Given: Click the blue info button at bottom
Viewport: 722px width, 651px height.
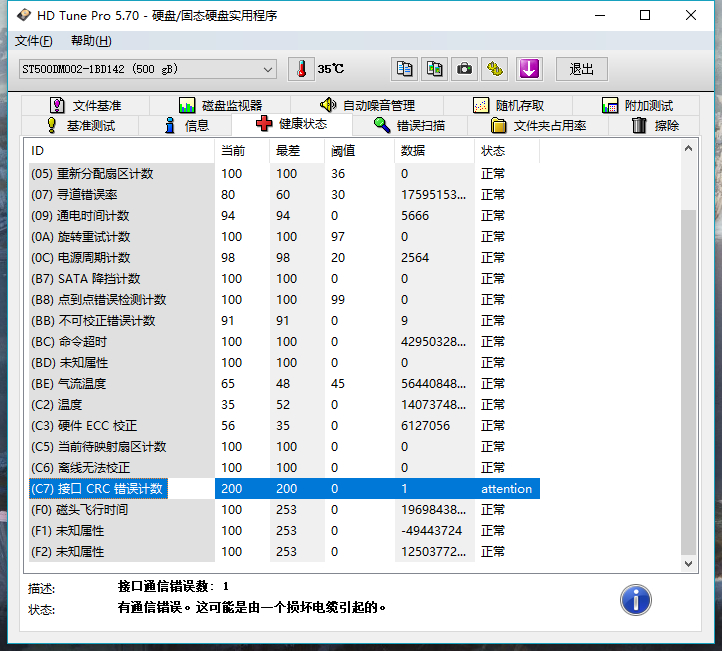Looking at the screenshot, I should point(635,600).
